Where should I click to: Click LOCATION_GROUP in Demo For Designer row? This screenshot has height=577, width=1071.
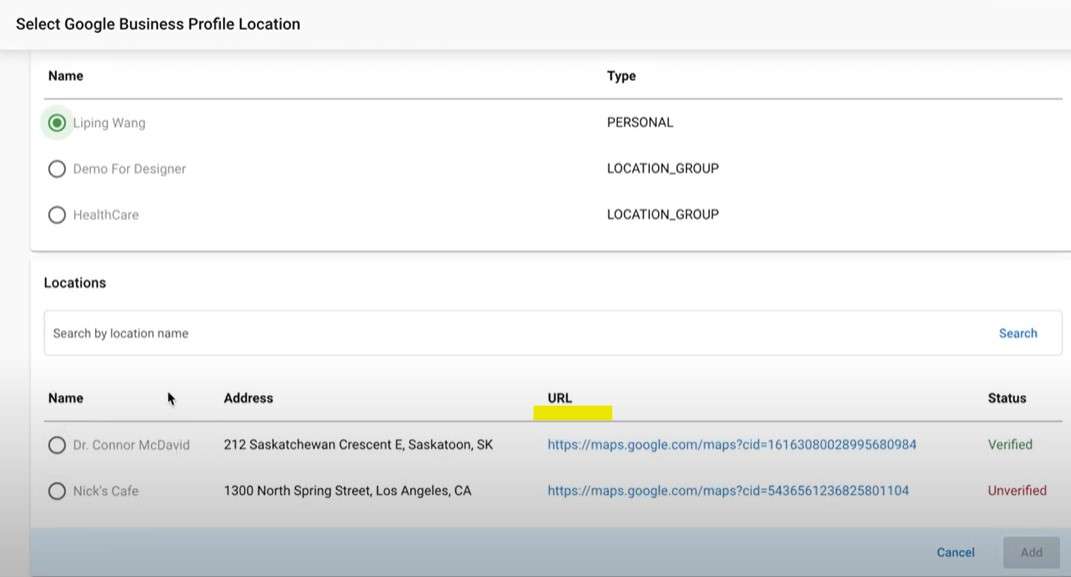pyautogui.click(x=663, y=169)
